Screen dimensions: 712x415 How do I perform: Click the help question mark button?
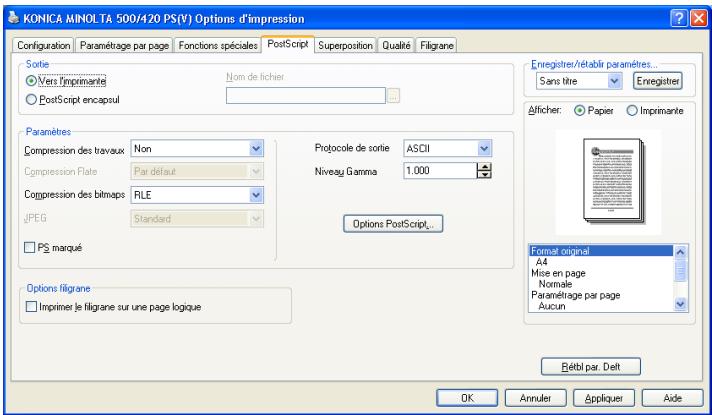[678, 18]
